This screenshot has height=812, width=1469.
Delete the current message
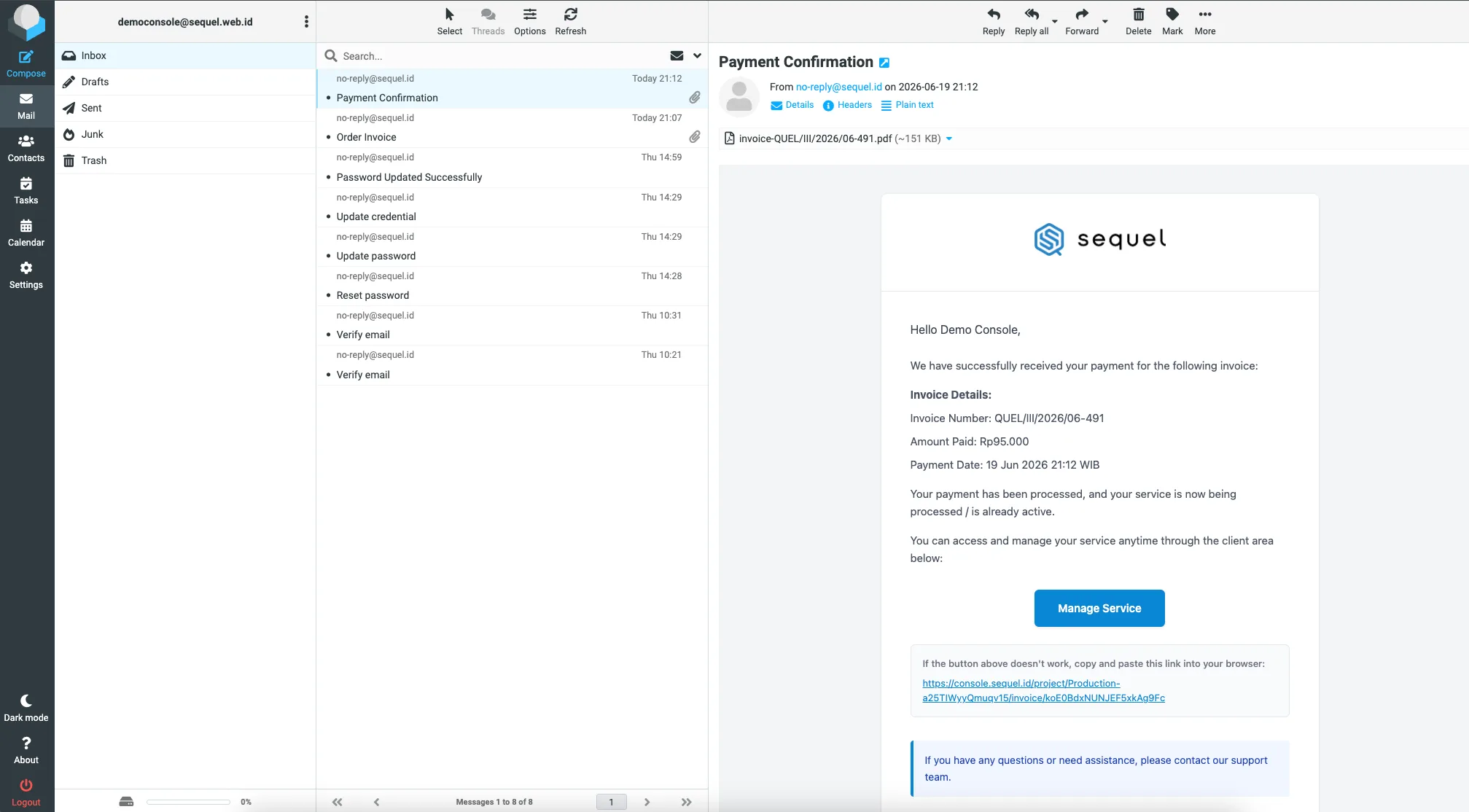[1139, 22]
